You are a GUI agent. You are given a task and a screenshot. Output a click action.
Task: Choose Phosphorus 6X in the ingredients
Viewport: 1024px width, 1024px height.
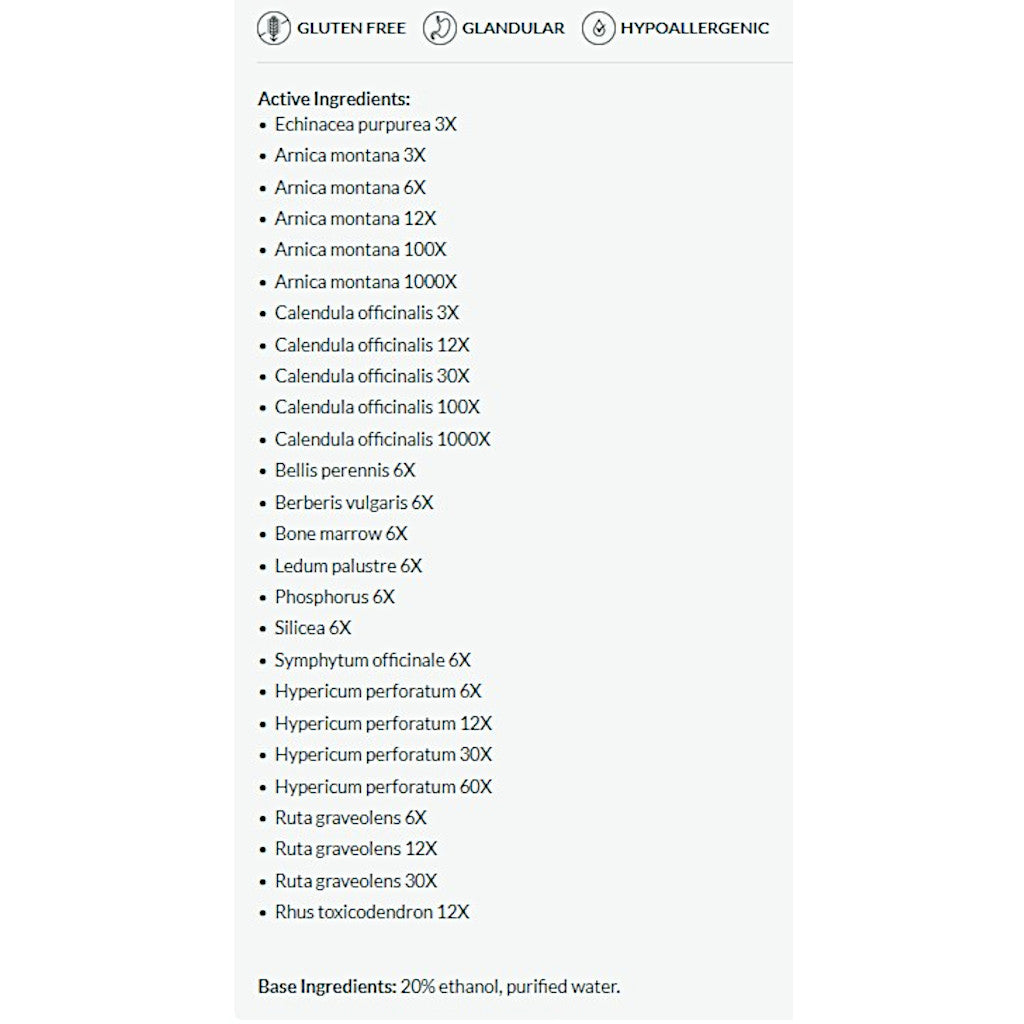click(334, 597)
